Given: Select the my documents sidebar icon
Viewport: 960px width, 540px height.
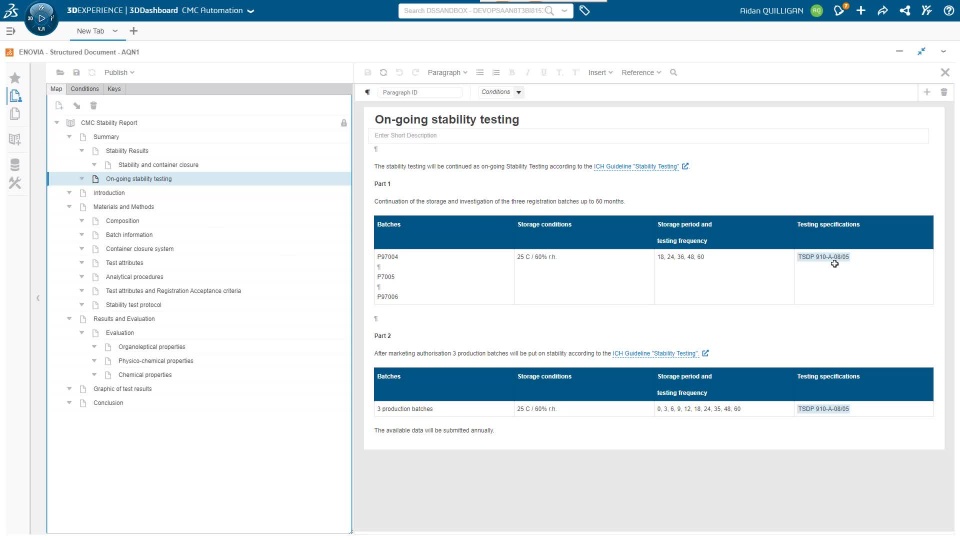Looking at the screenshot, I should tap(15, 96).
